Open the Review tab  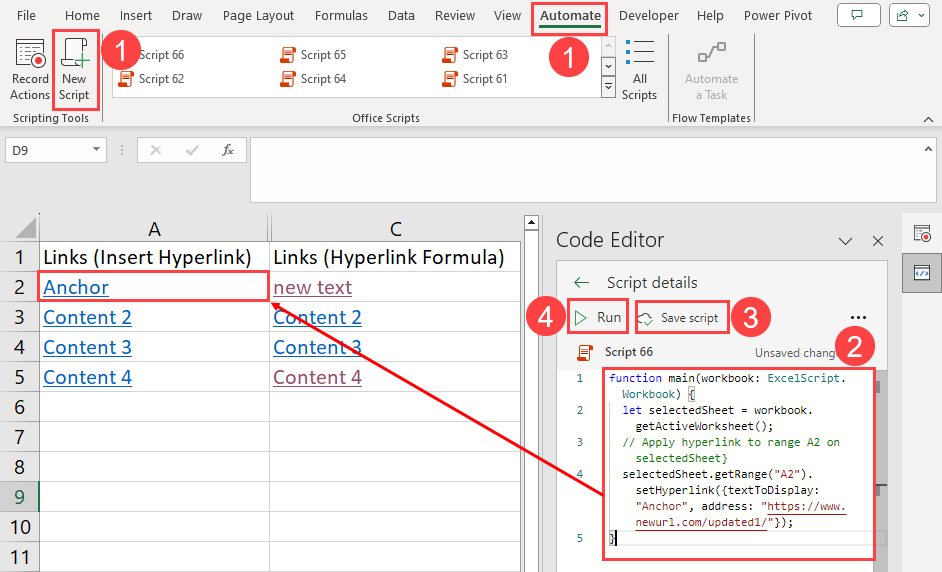coord(455,16)
